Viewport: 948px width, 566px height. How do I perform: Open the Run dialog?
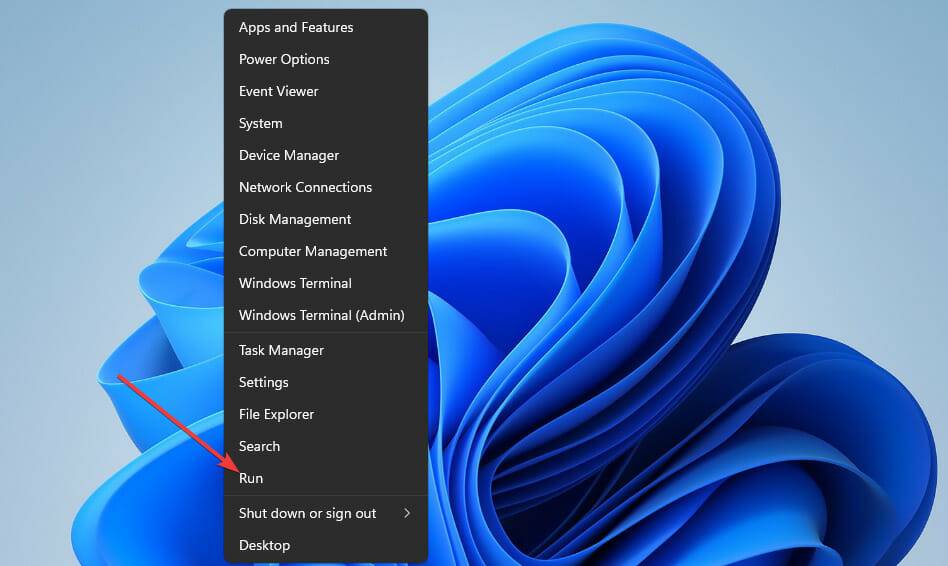(251, 478)
